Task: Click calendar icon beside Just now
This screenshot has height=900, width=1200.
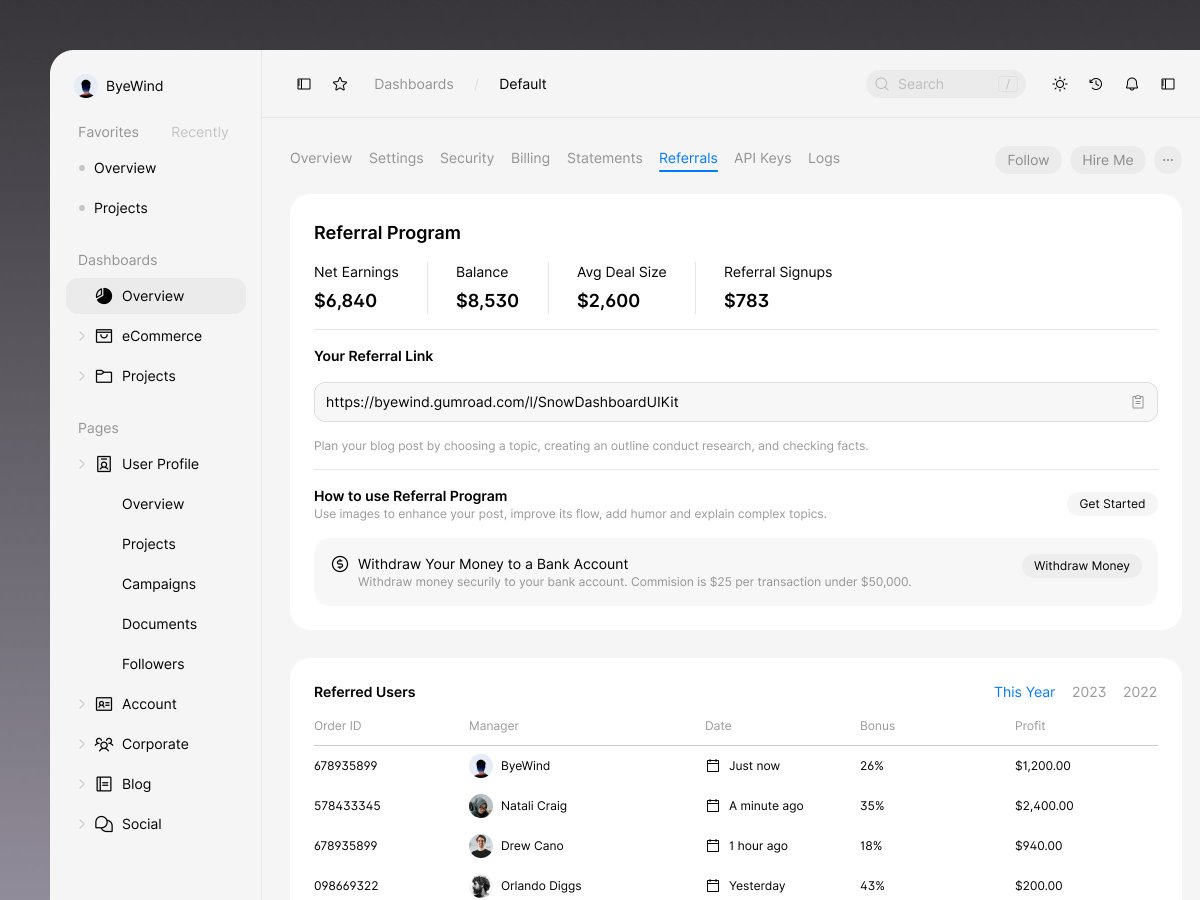Action: tap(713, 766)
